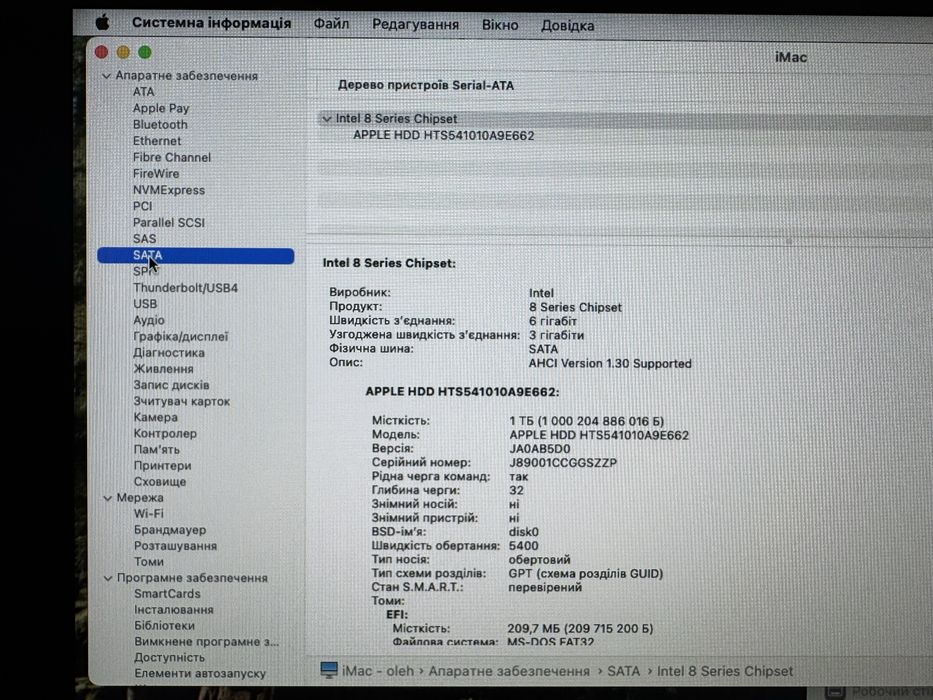Select Доступність in the sidebar
Image resolution: width=933 pixels, height=700 pixels.
tap(170, 658)
